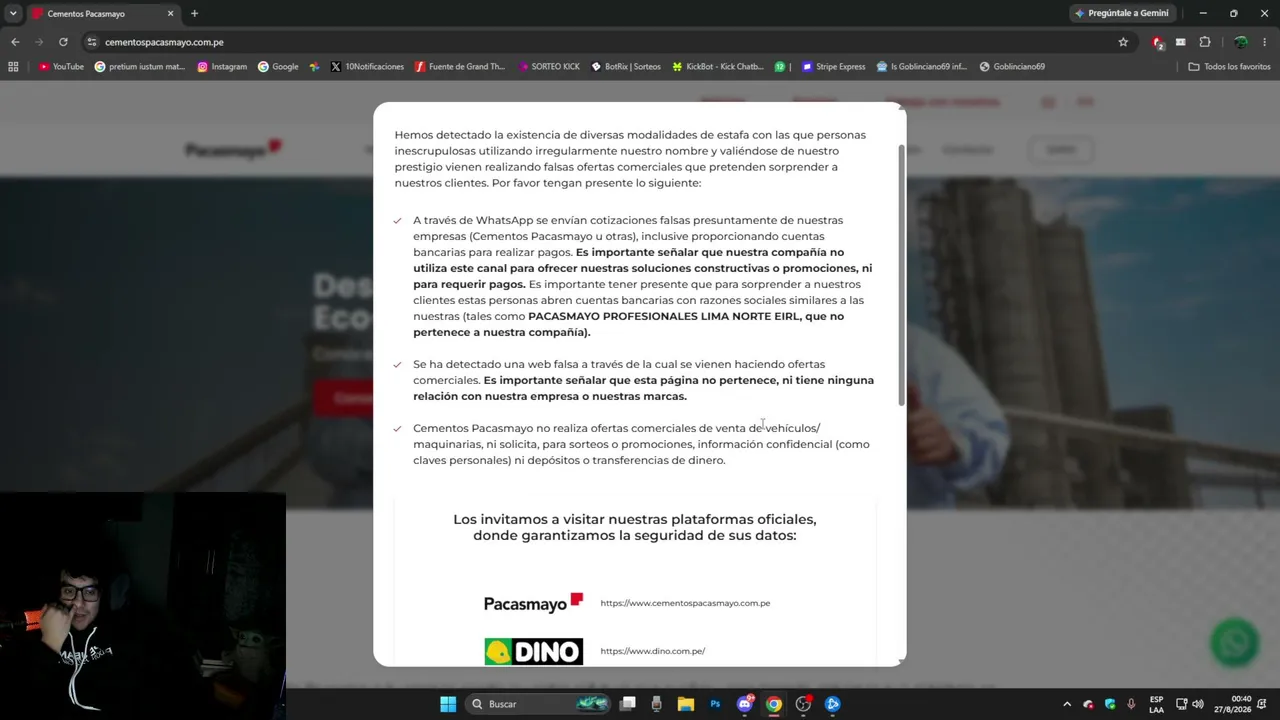Image resolution: width=1280 pixels, height=720 pixels.
Task: Open the Google bookmark
Action: (x=278, y=67)
